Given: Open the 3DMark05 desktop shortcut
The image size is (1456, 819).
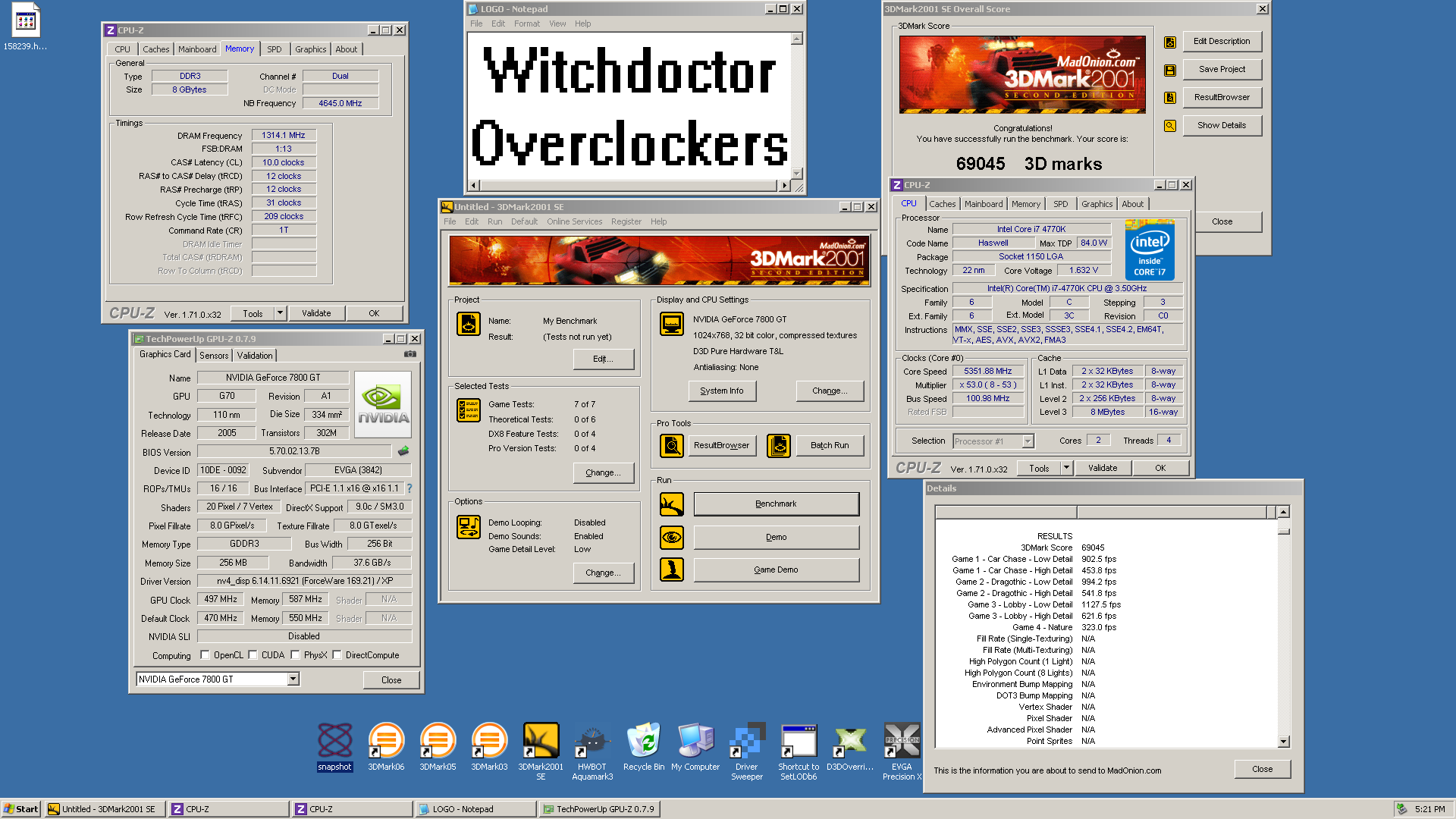Looking at the screenshot, I should tap(438, 746).
